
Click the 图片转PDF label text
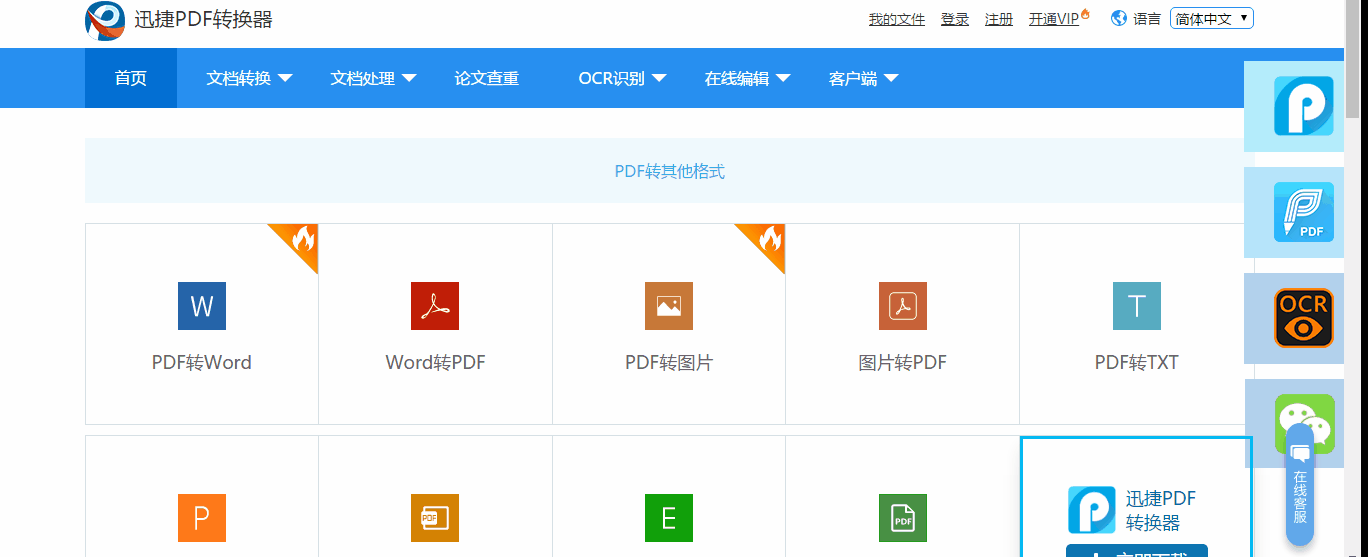903,363
